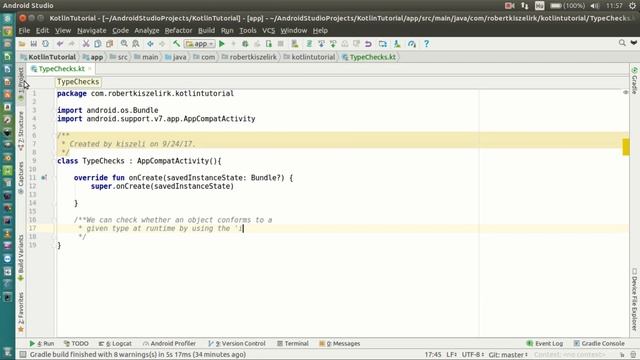This screenshot has width=640, height=360.
Task: Open the Terminal tool window
Action: click(x=293, y=344)
